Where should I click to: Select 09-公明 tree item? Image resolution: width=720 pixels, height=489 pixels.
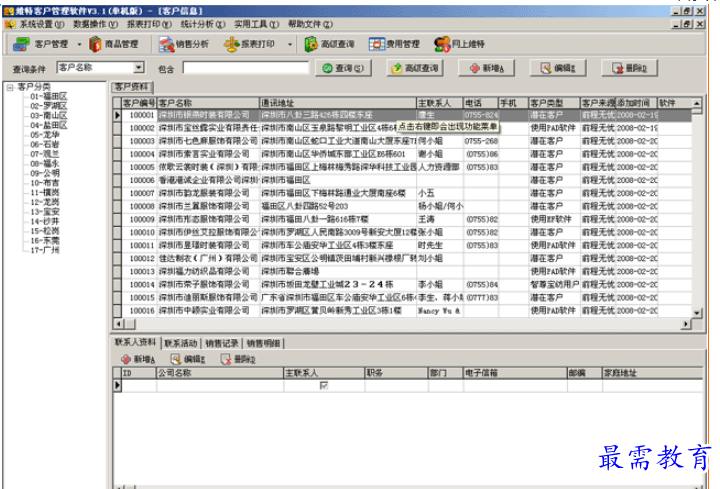point(45,173)
